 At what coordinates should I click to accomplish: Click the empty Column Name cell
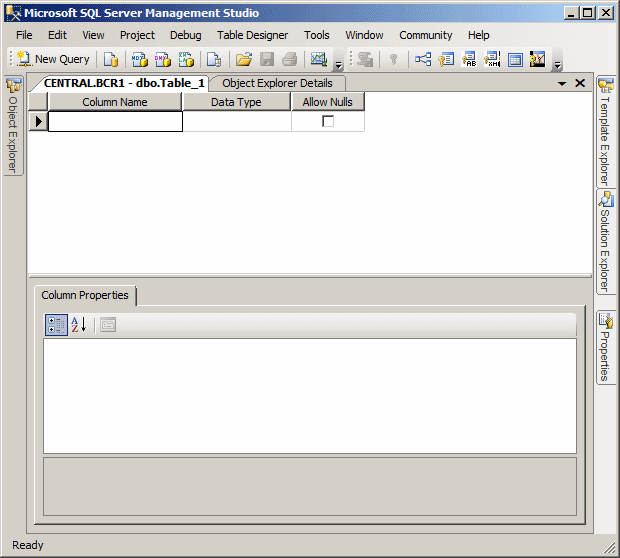pos(115,121)
